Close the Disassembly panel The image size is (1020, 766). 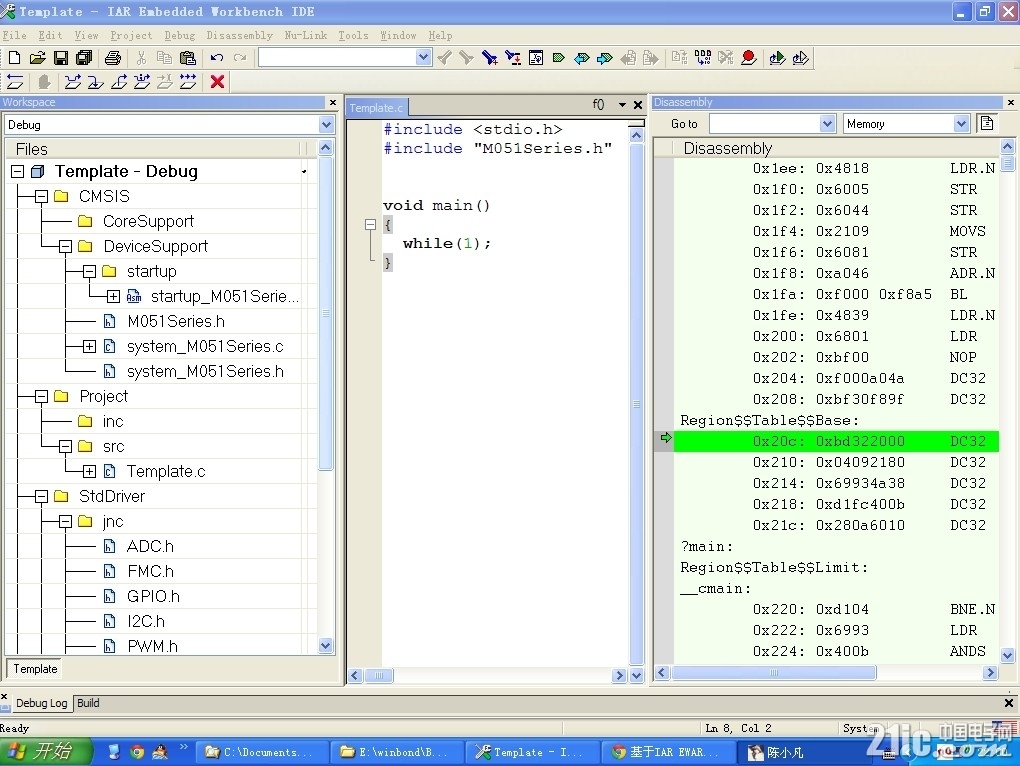tap(1011, 102)
